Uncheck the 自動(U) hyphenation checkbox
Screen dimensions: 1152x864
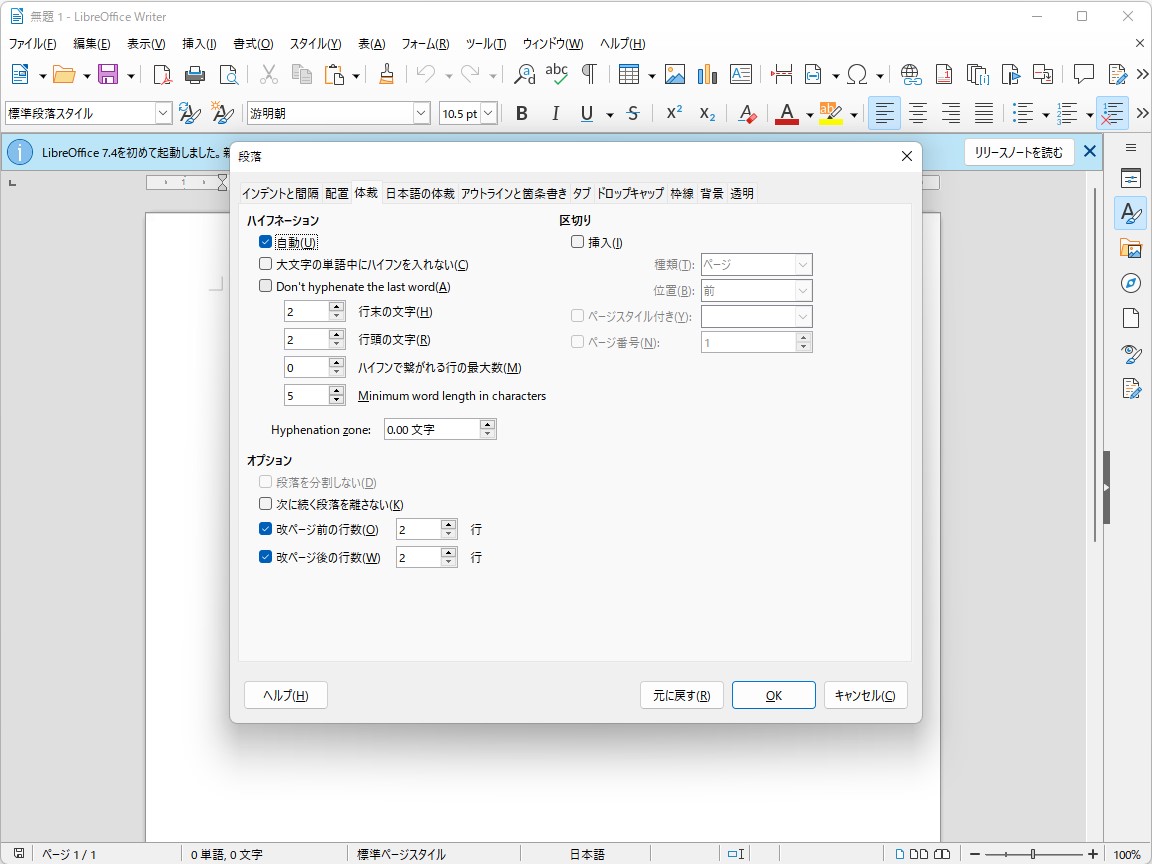click(x=266, y=242)
